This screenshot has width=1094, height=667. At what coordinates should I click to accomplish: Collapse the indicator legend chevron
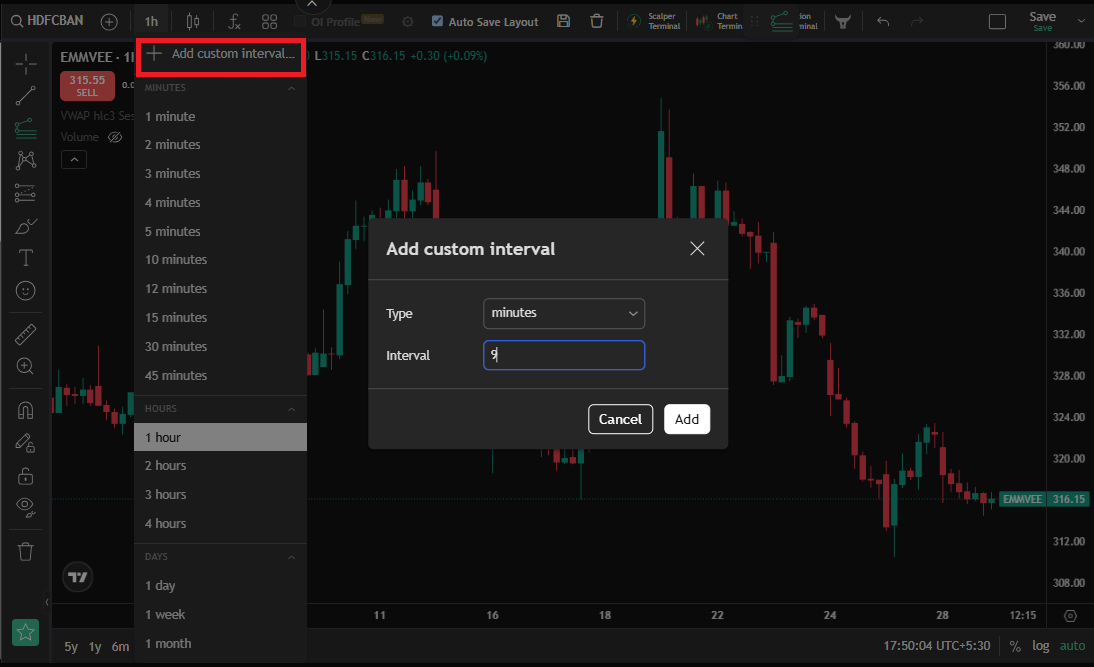coord(74,160)
